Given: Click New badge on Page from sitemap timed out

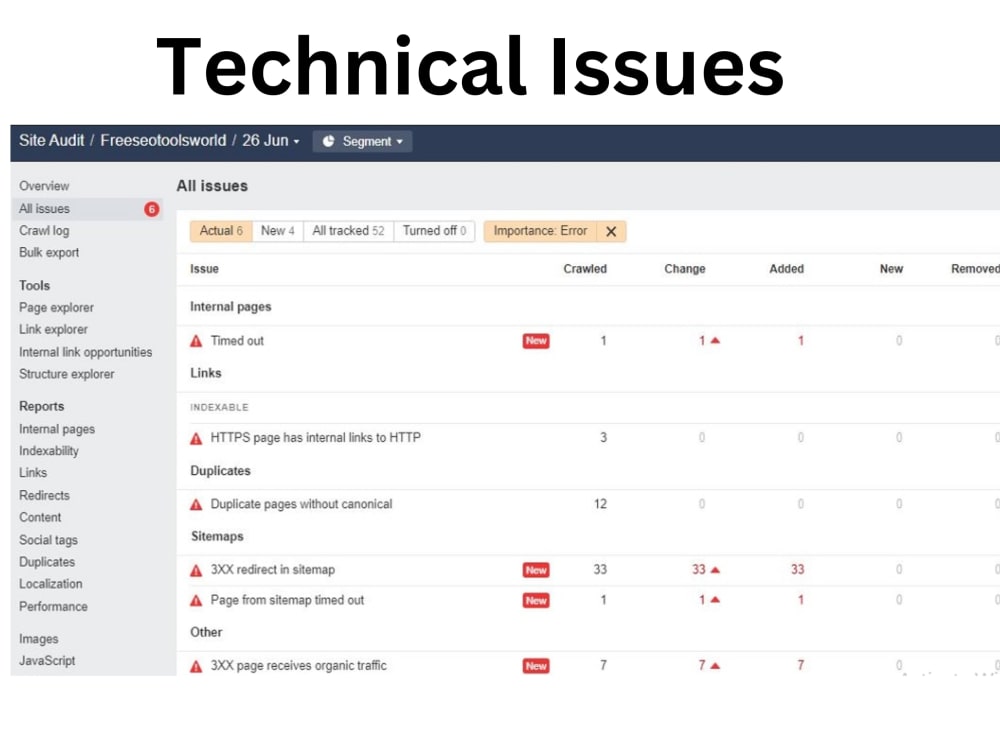Looking at the screenshot, I should [536, 601].
